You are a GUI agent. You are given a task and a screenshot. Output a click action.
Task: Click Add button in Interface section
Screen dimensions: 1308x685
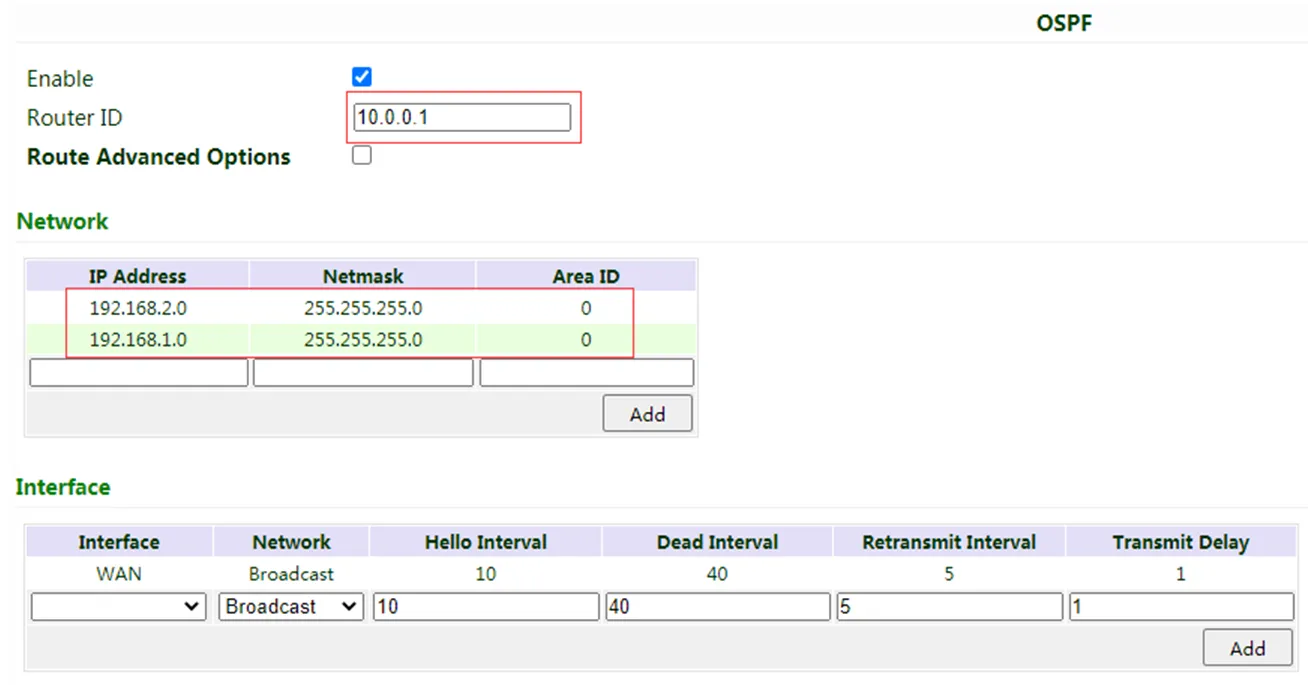coord(1247,647)
